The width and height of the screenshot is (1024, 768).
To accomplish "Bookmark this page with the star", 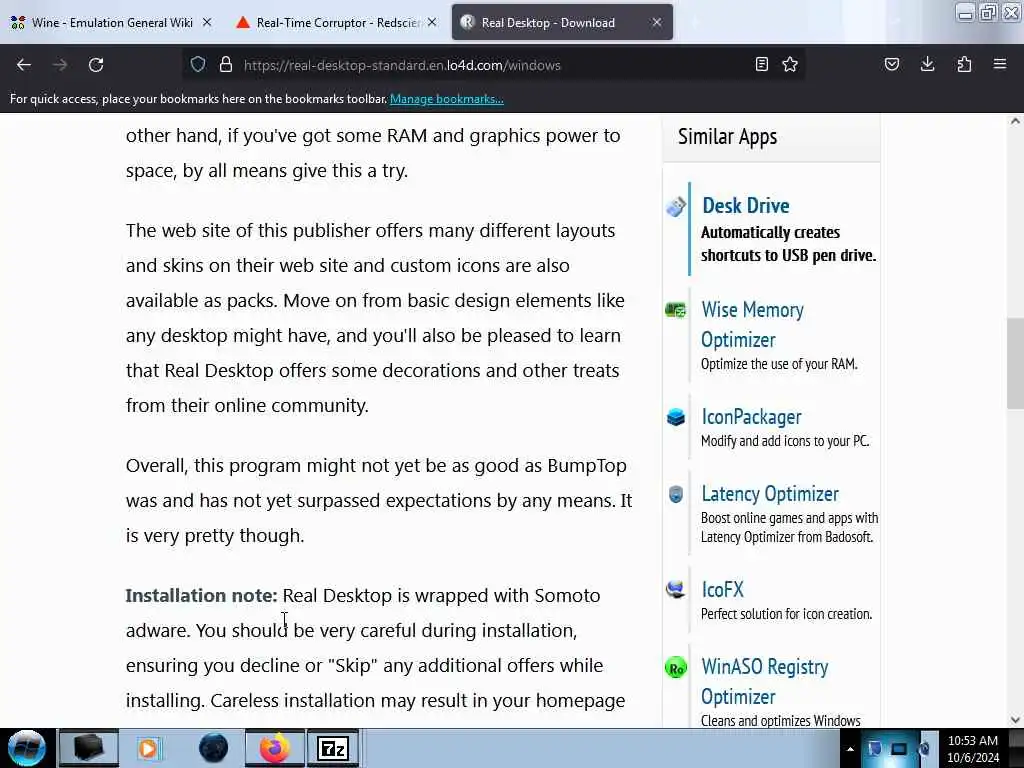I will pyautogui.click(x=790, y=65).
